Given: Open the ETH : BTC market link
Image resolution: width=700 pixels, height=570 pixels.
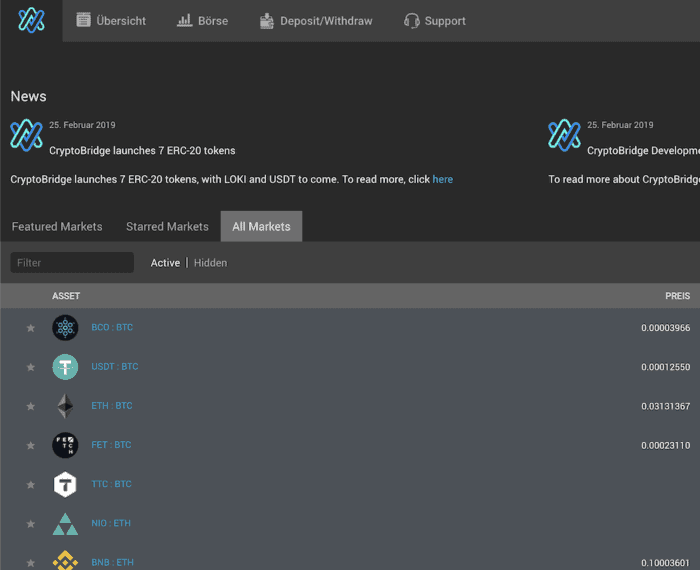Looking at the screenshot, I should pyautogui.click(x=112, y=406).
